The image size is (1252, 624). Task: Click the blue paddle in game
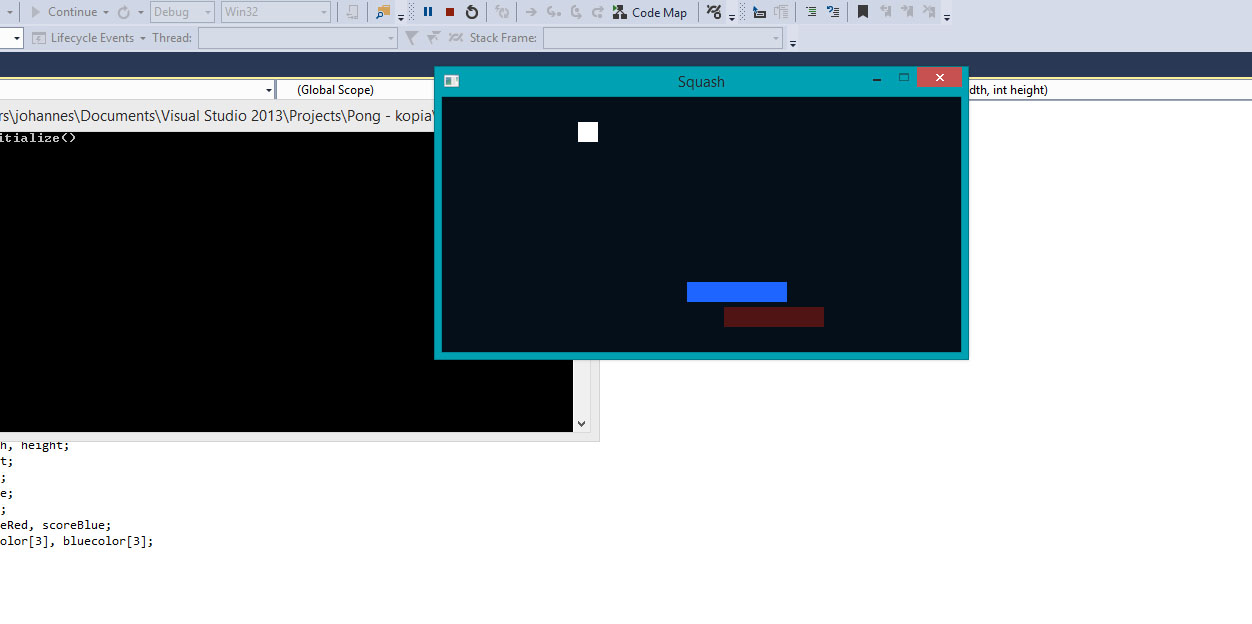tap(736, 292)
